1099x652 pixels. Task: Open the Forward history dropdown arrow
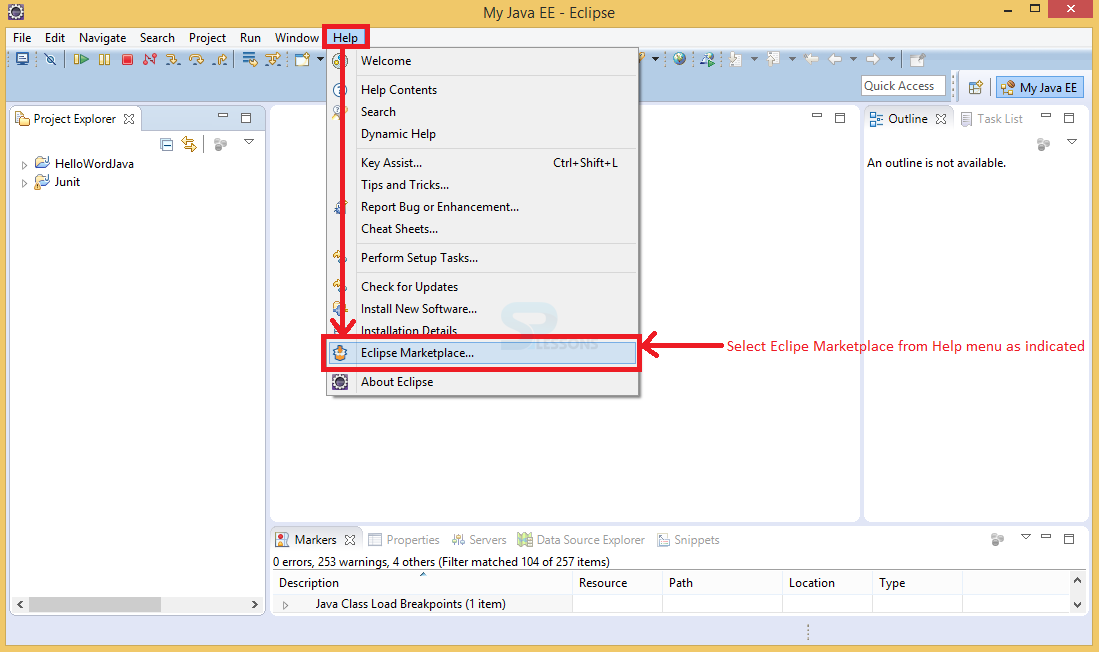[892, 60]
